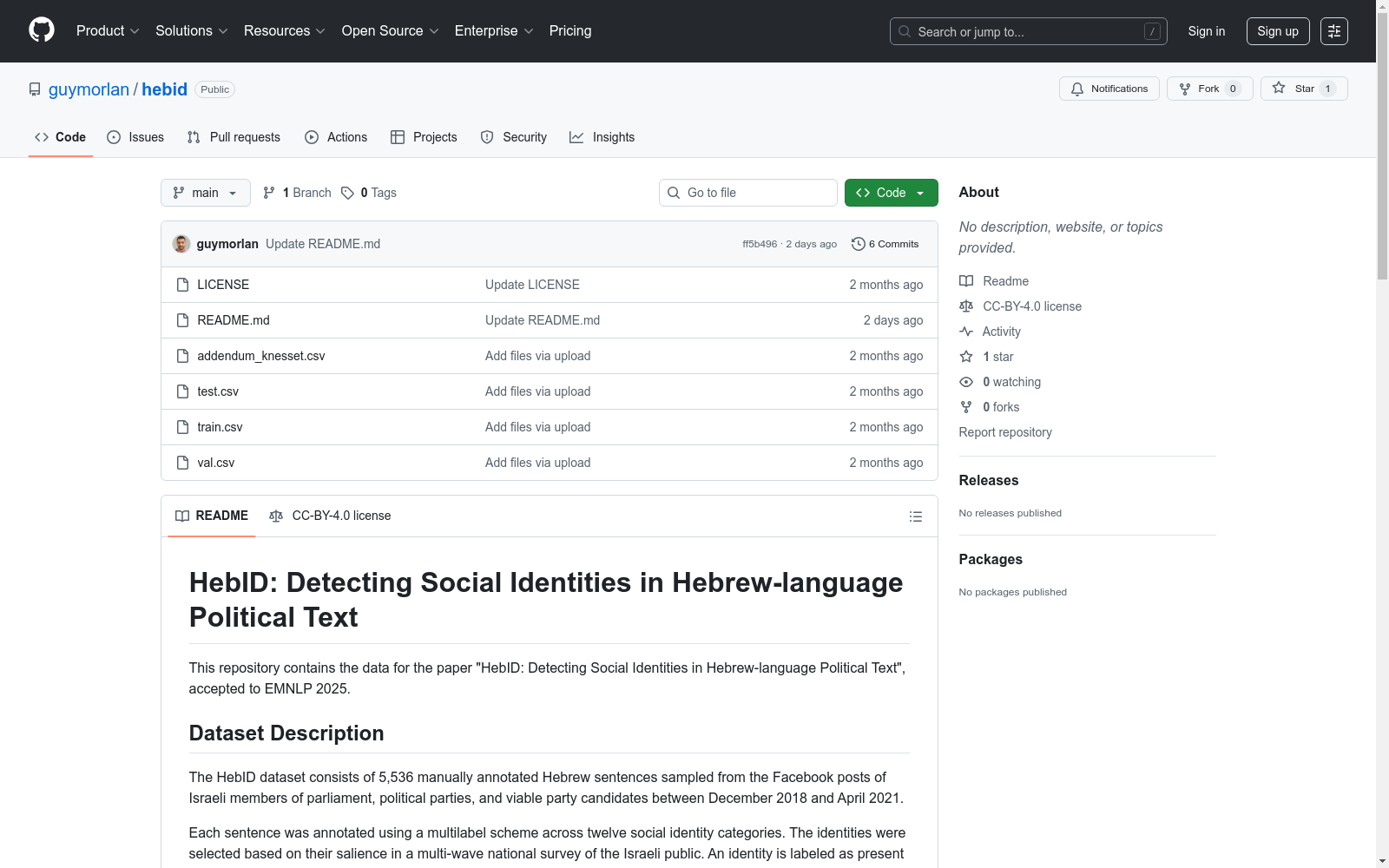Expand the Enterprise menu

click(x=494, y=30)
